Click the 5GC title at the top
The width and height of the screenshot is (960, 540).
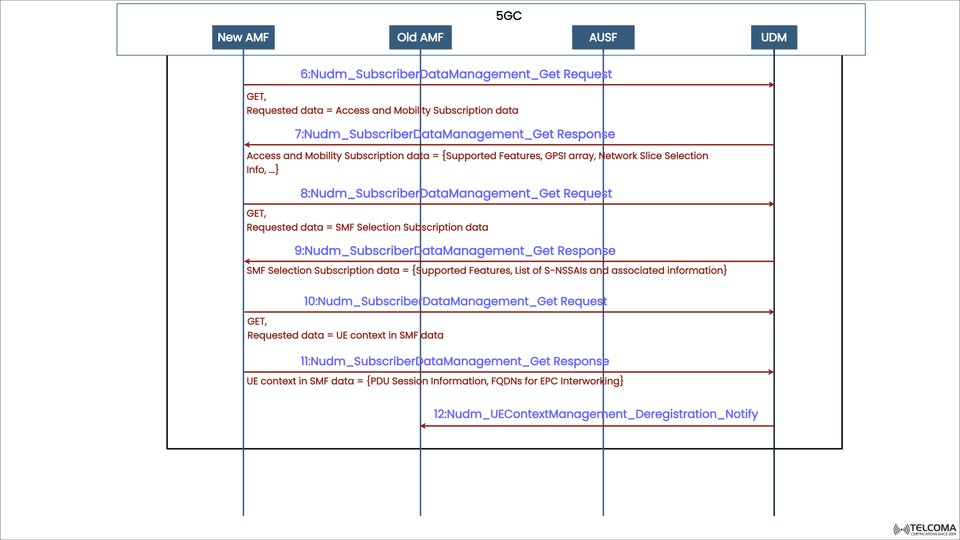pos(509,16)
